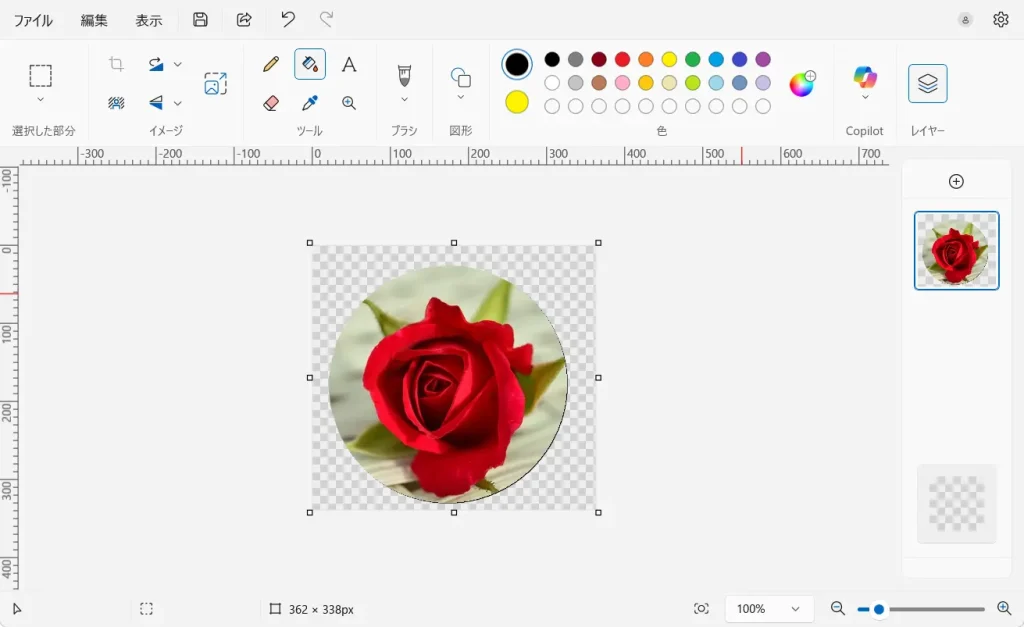Select the Pencil tool
1024x627 pixels.
[x=271, y=64]
